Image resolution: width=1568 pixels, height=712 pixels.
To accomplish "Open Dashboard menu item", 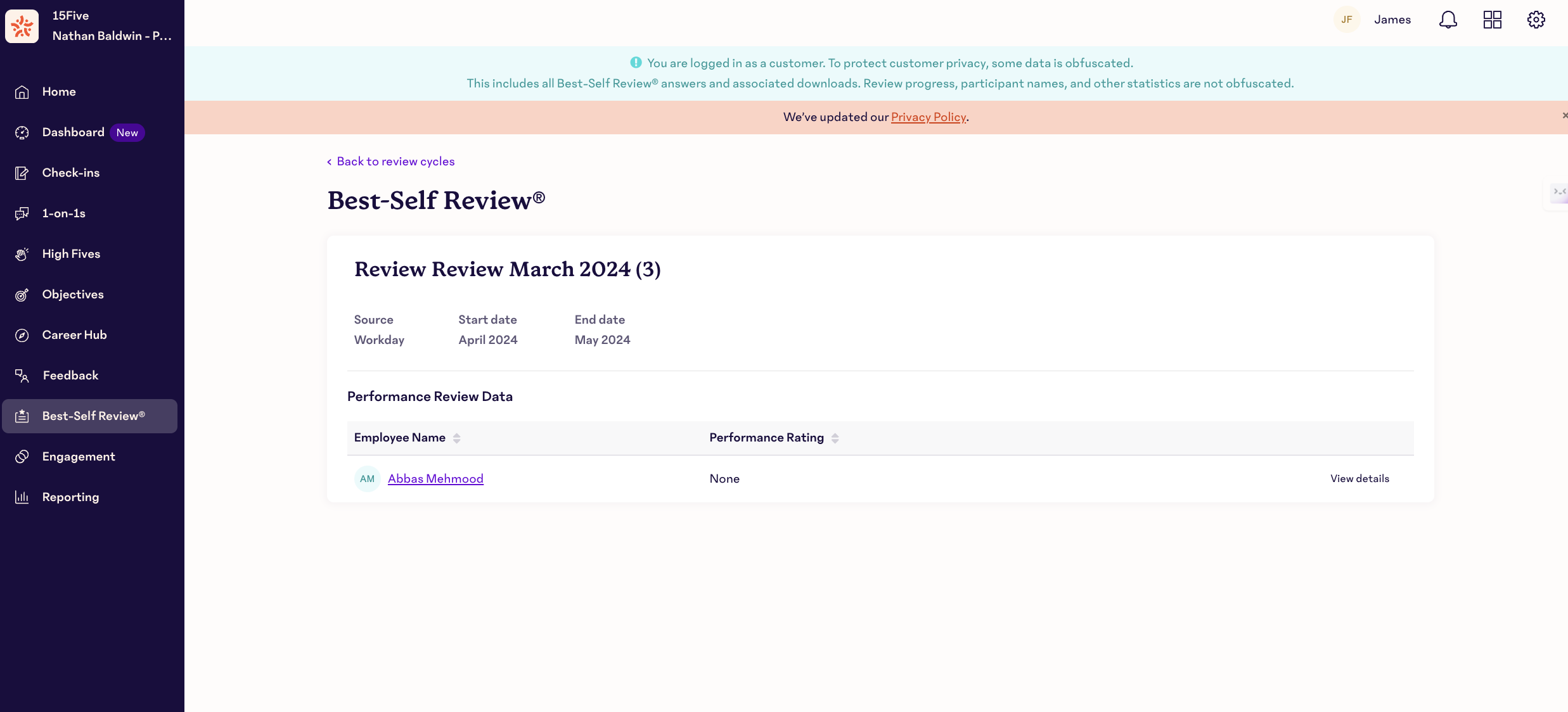I will 74,132.
